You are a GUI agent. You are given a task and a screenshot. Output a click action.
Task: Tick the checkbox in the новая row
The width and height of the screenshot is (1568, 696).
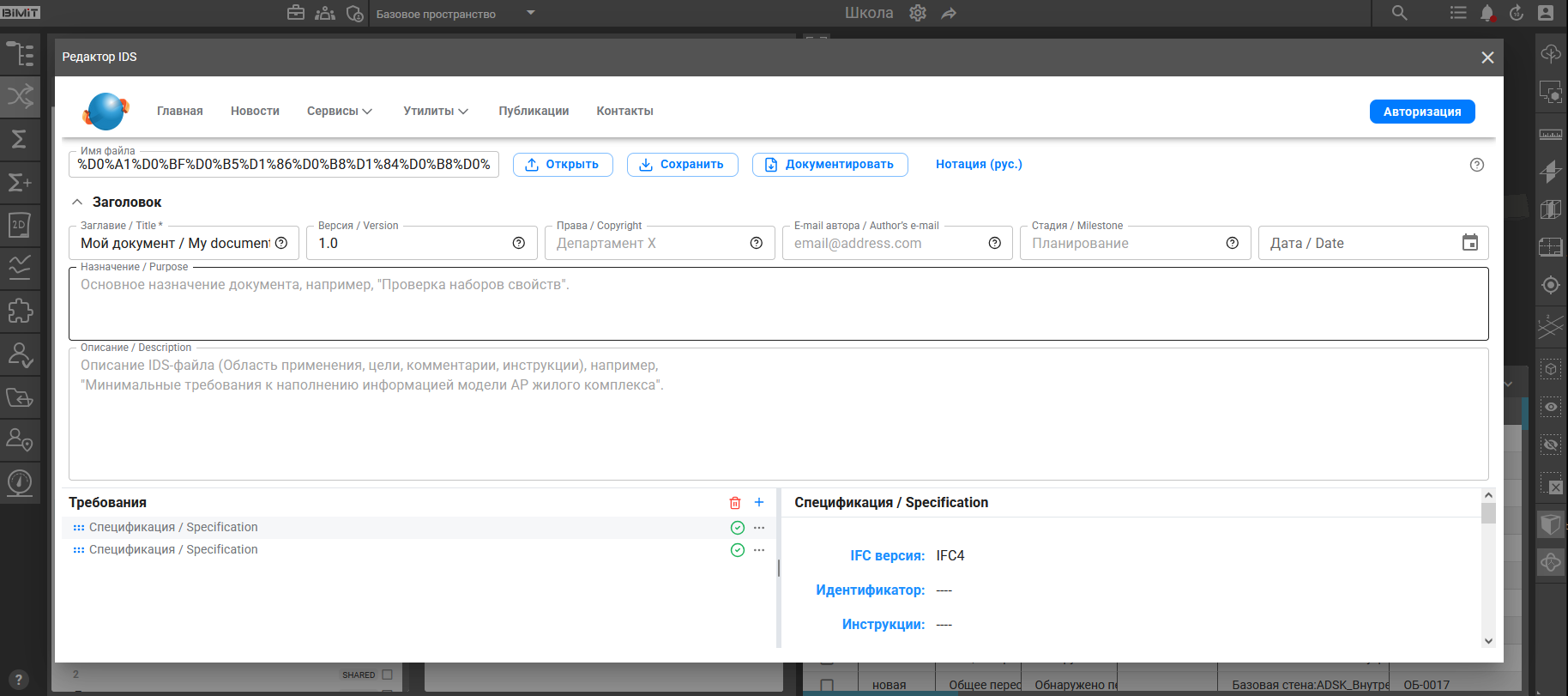(x=827, y=685)
